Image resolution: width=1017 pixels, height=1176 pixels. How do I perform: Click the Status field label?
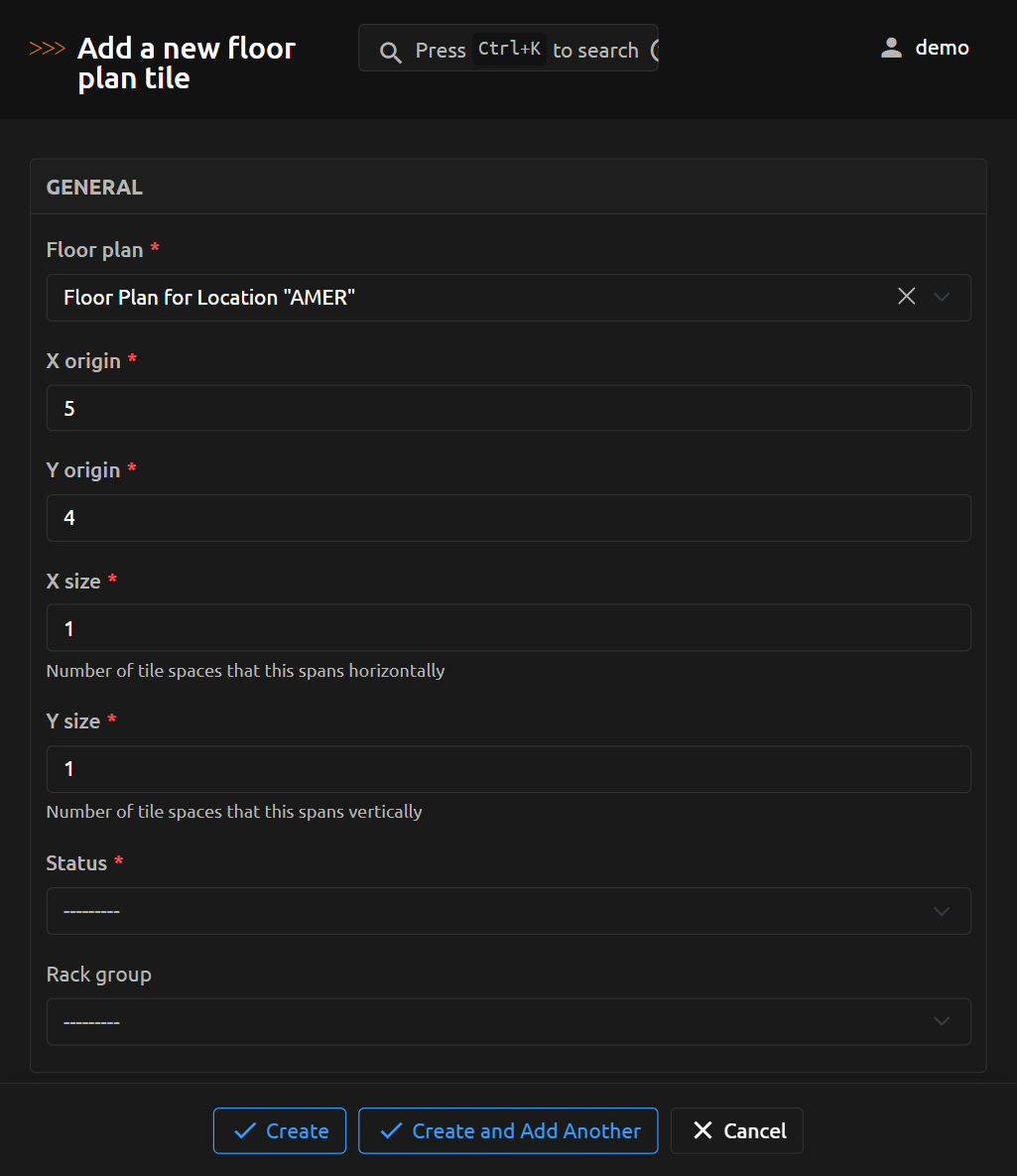(76, 863)
